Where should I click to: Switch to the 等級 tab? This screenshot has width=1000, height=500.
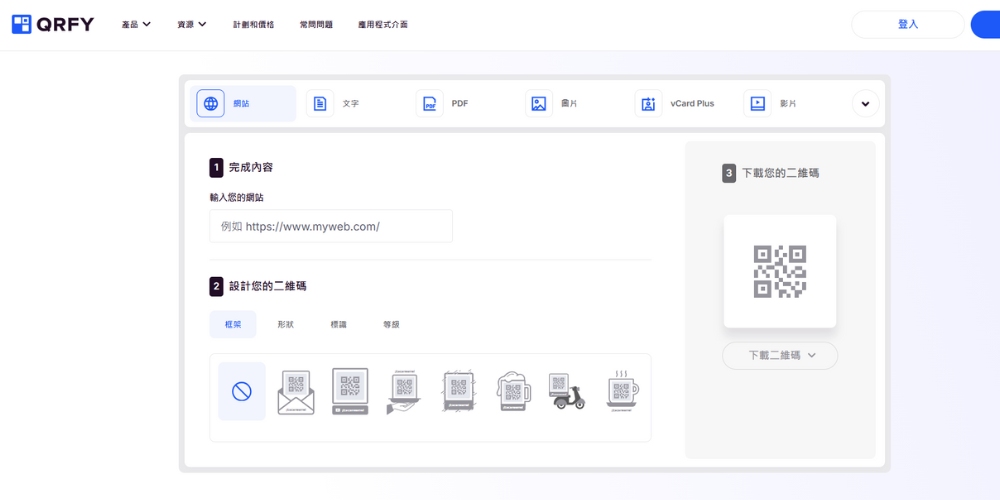(x=392, y=324)
